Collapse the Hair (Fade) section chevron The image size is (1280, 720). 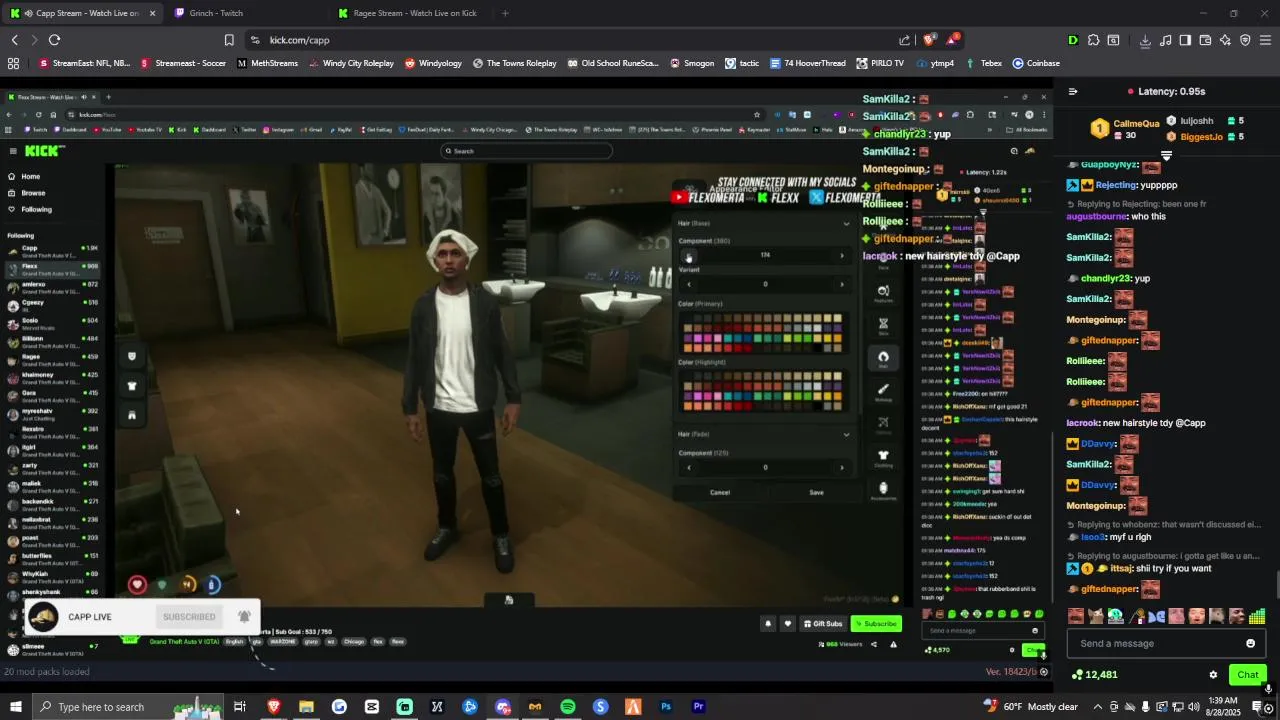pyautogui.click(x=846, y=434)
